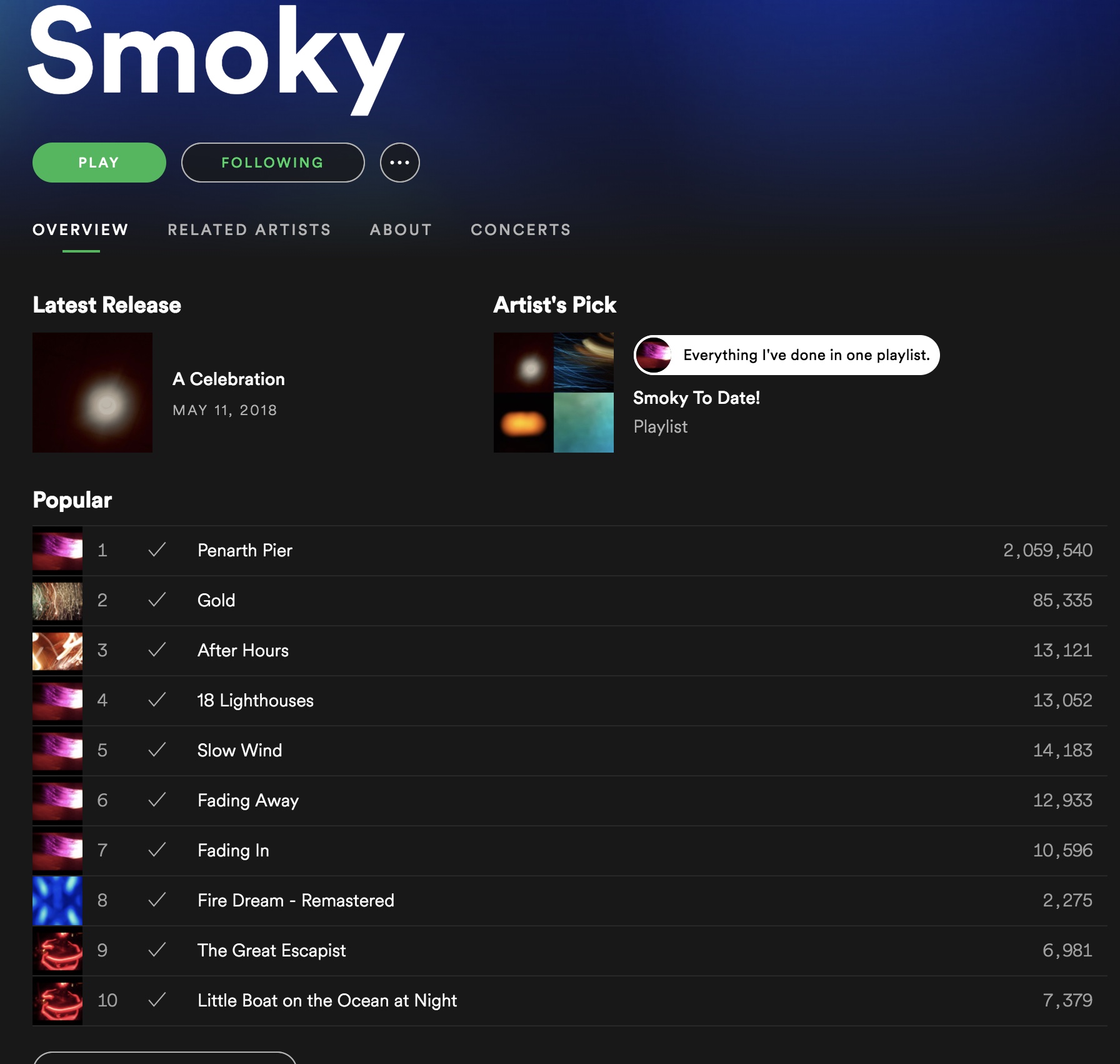This screenshot has width=1120, height=1064.
Task: Unfollow artist via the Following button
Action: (x=273, y=163)
